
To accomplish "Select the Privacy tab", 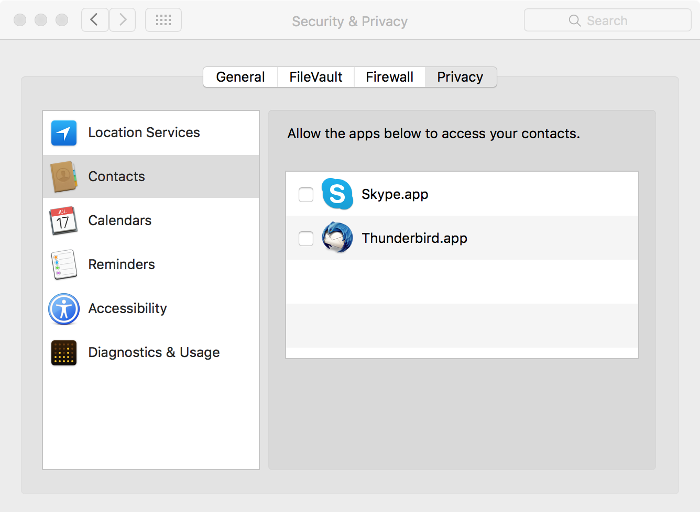I will point(460,77).
